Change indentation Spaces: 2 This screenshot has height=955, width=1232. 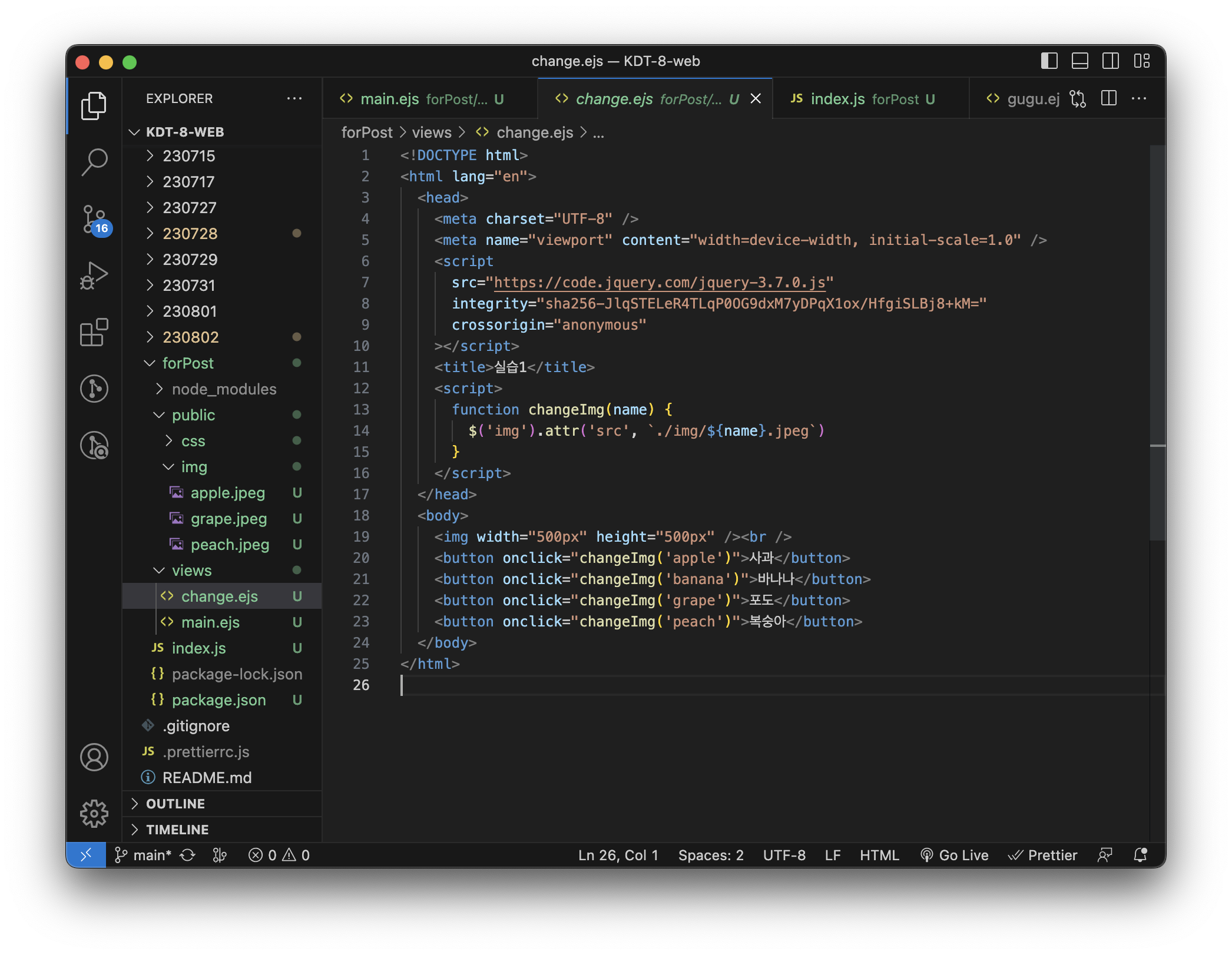711,855
